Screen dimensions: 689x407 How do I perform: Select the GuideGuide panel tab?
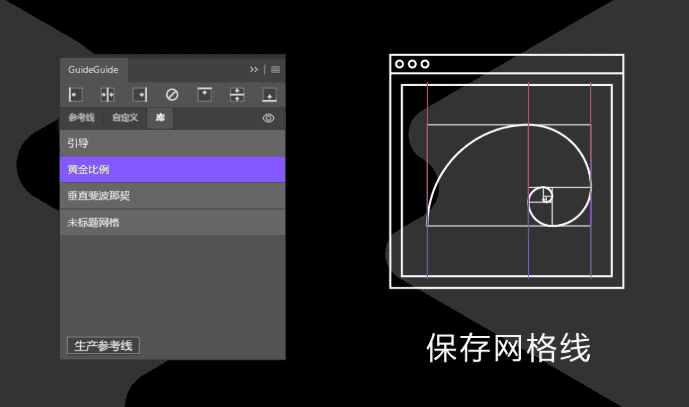(x=94, y=69)
